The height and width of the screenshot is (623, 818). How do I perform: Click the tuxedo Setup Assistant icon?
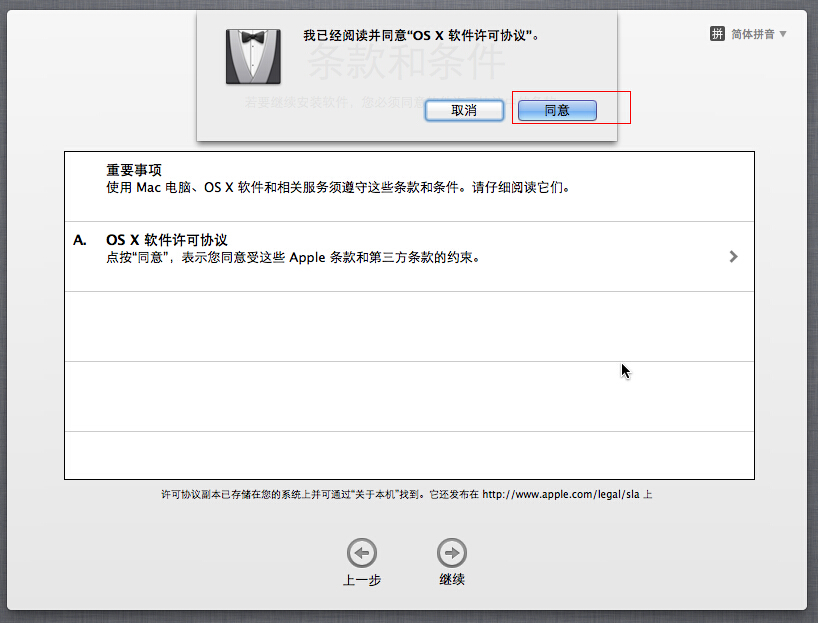tap(253, 56)
